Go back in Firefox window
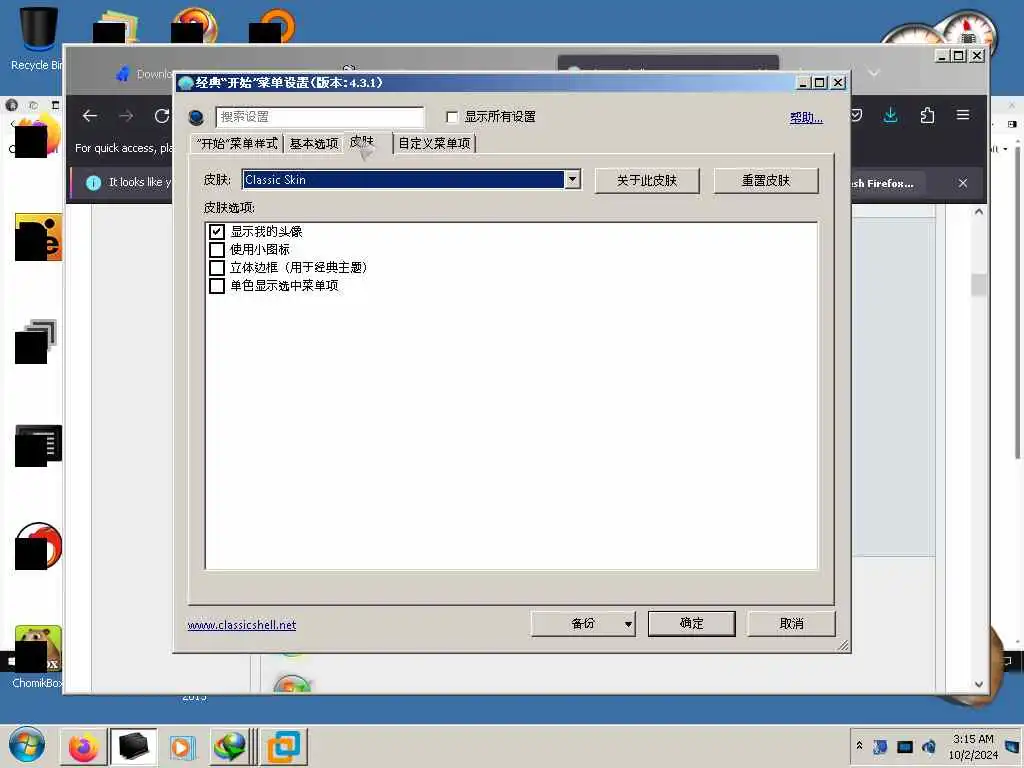This screenshot has height=768, width=1024. point(90,116)
